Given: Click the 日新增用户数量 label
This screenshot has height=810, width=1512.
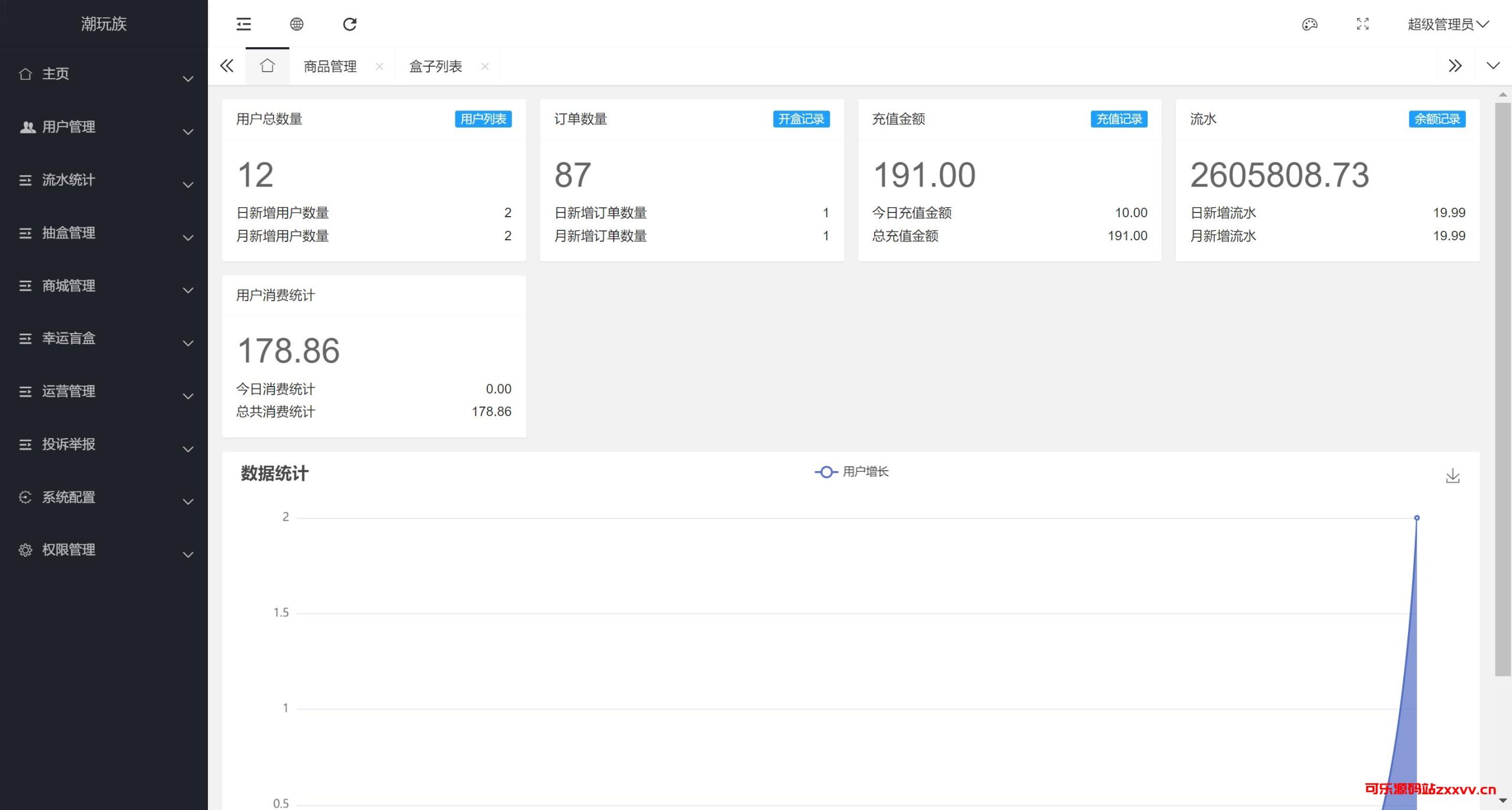Looking at the screenshot, I should (x=282, y=213).
